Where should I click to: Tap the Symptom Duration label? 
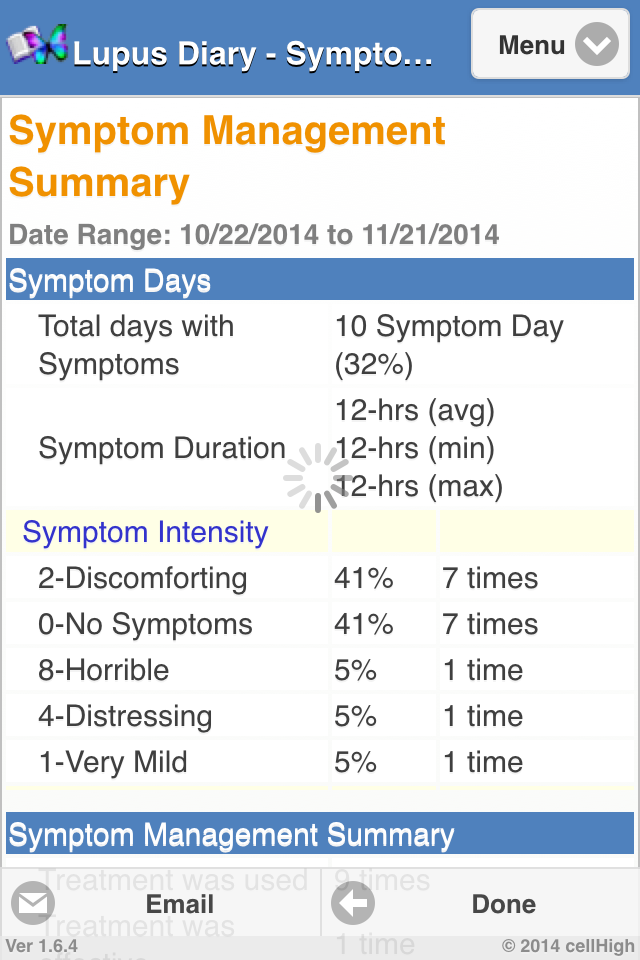tap(162, 448)
